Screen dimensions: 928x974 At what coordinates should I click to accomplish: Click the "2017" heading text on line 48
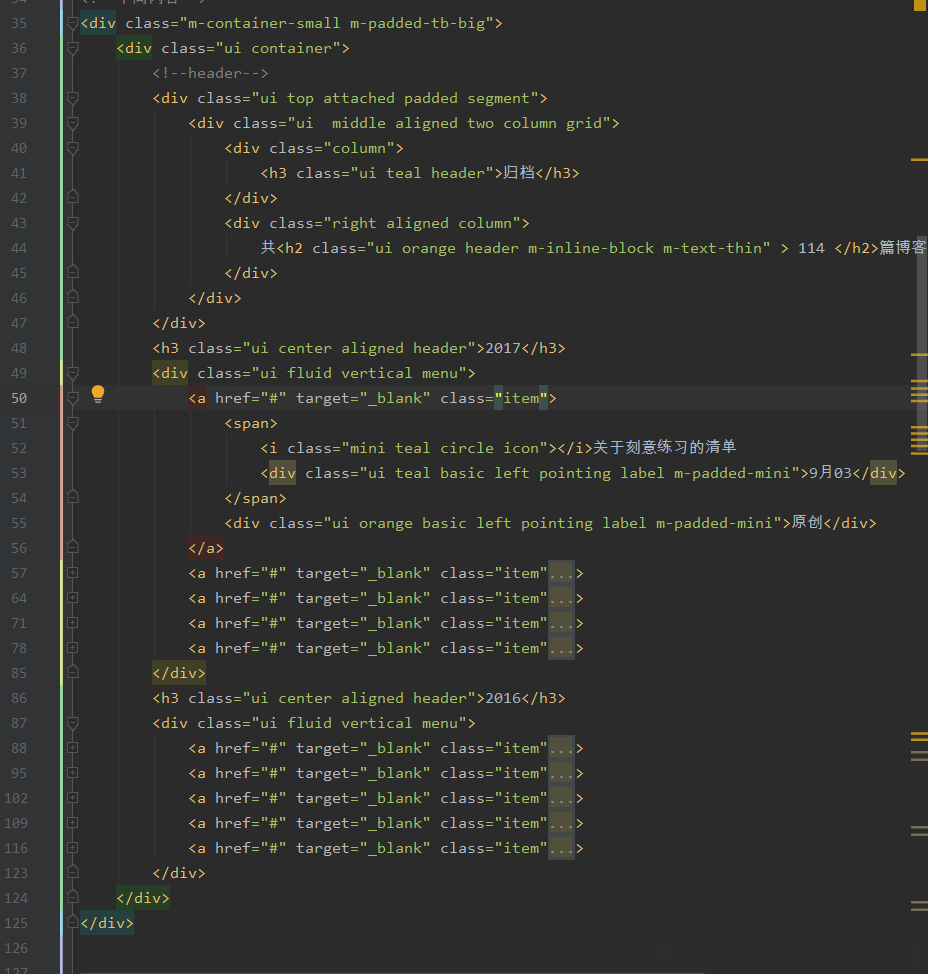click(x=503, y=348)
